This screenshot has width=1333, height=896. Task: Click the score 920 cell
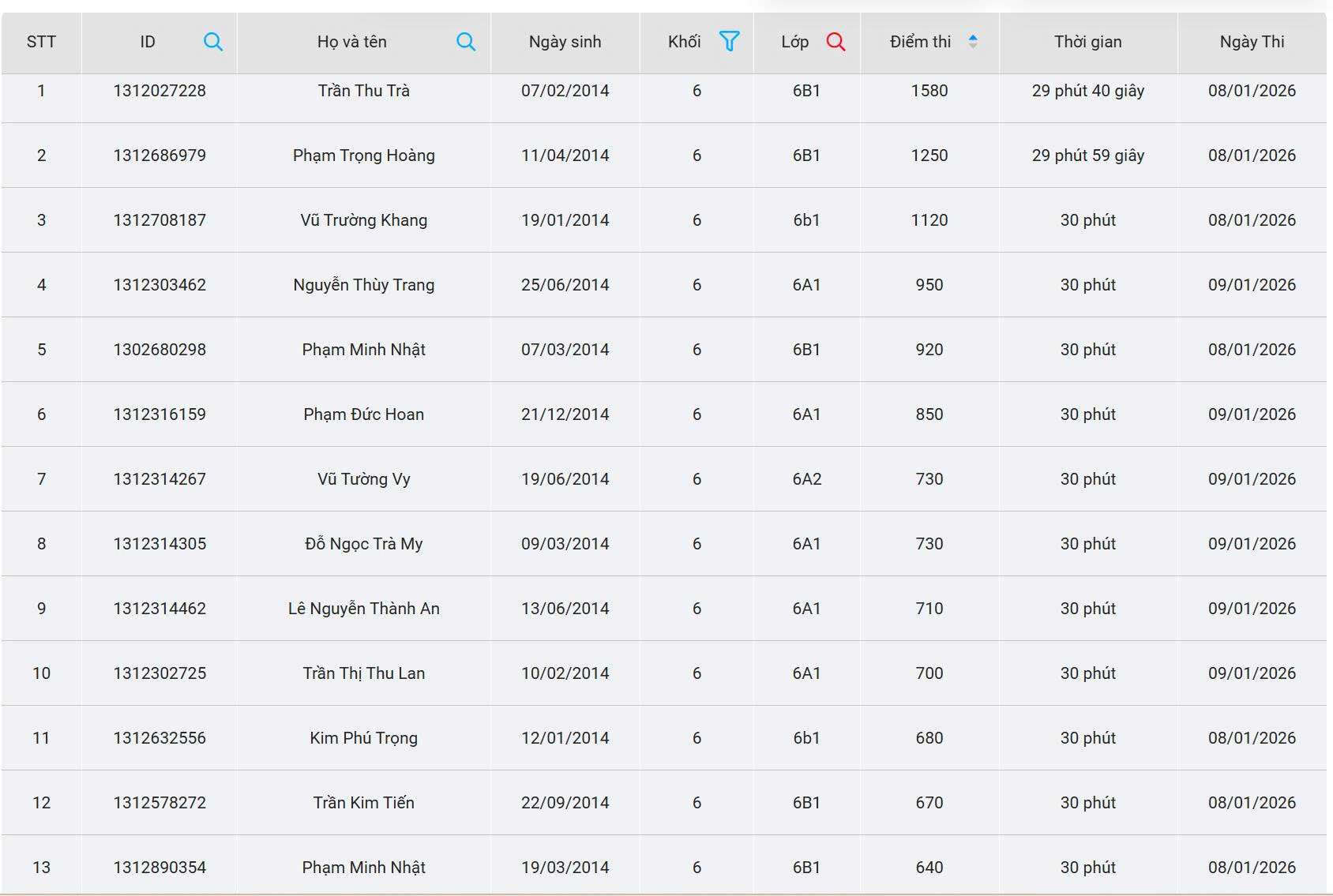(x=929, y=350)
